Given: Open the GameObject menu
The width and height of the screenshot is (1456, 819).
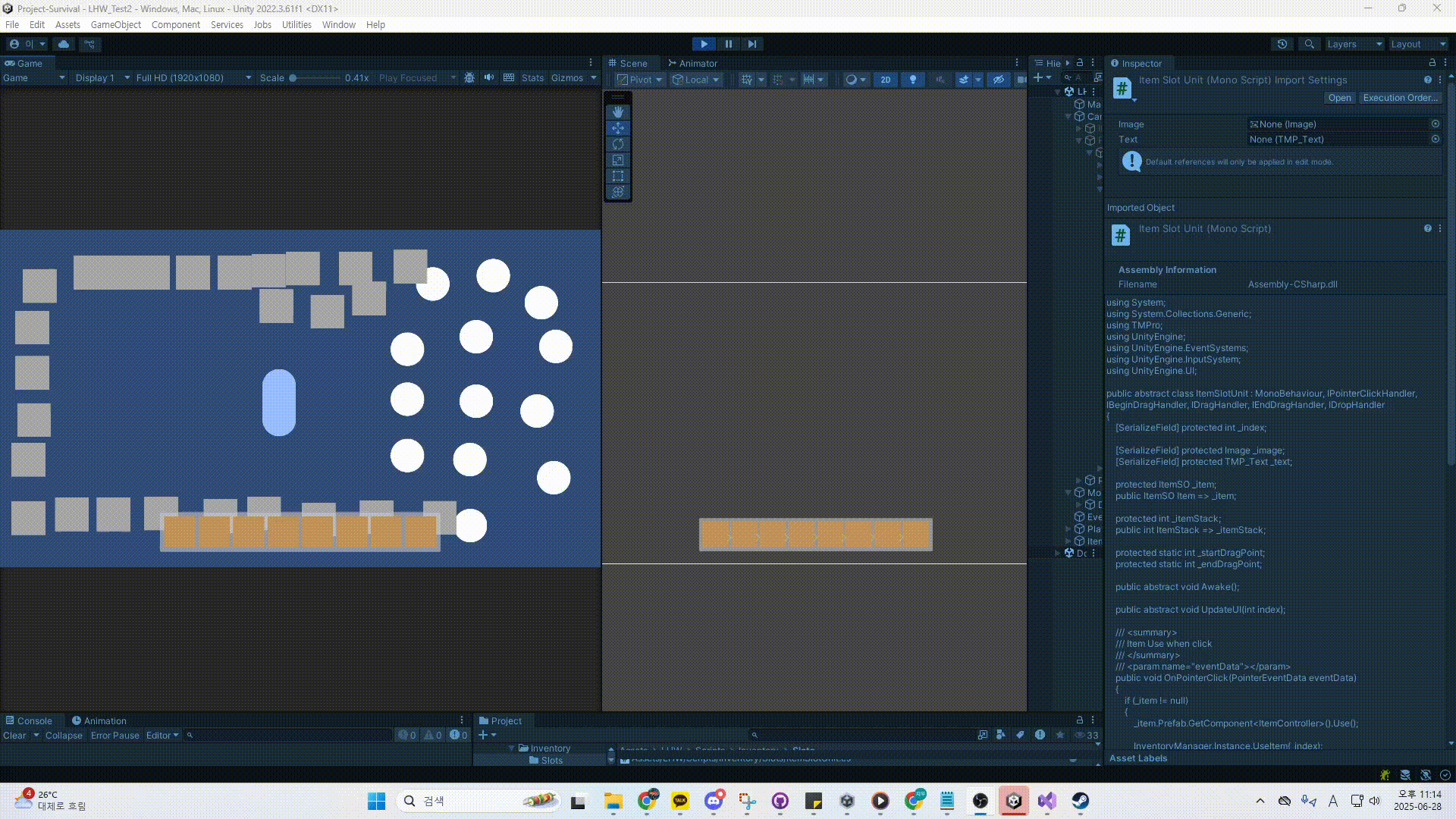Looking at the screenshot, I should 115,24.
